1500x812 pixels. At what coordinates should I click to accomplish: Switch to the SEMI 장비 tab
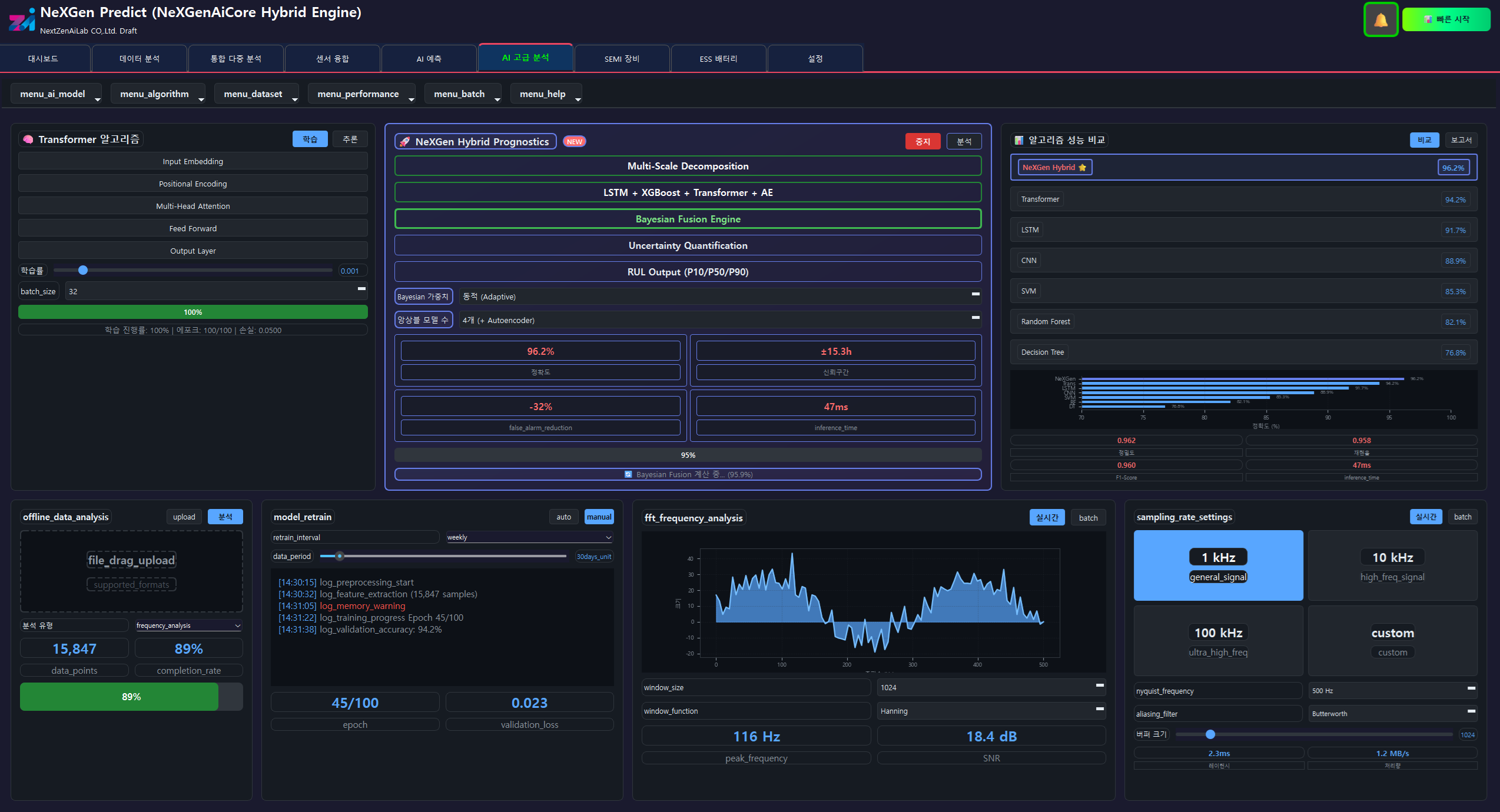(x=622, y=59)
